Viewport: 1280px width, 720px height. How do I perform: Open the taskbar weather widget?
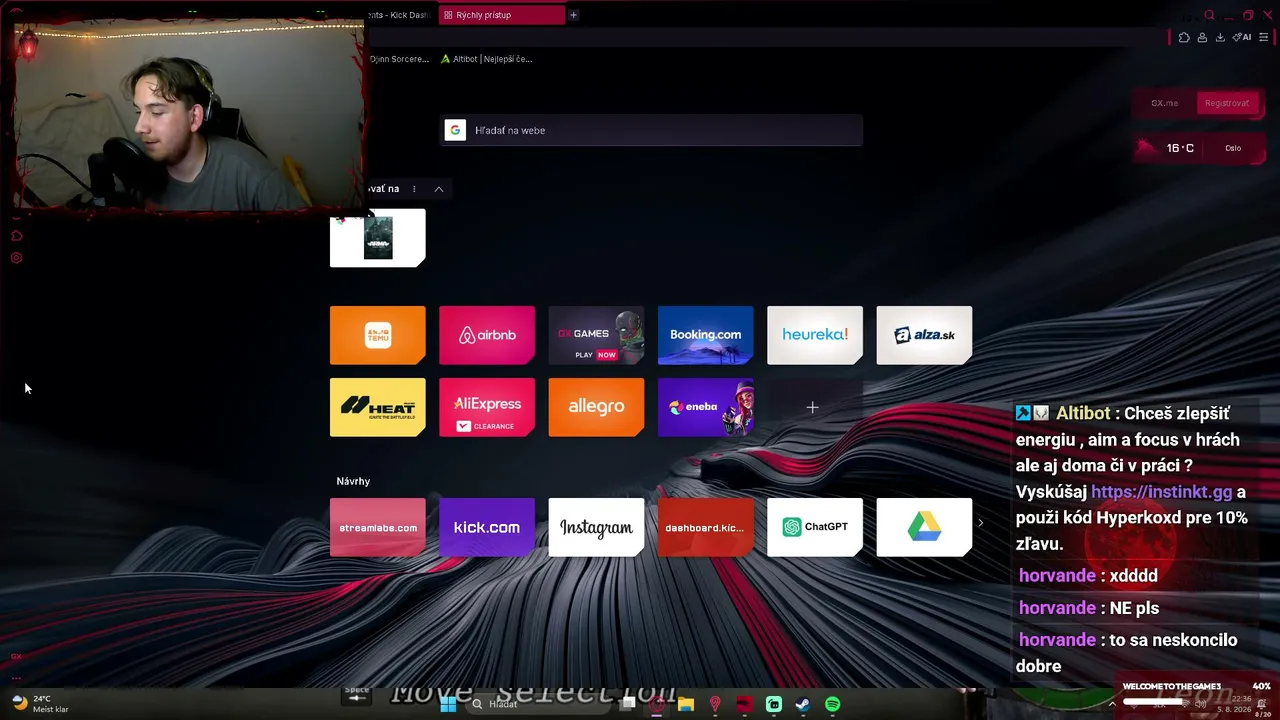coord(40,704)
